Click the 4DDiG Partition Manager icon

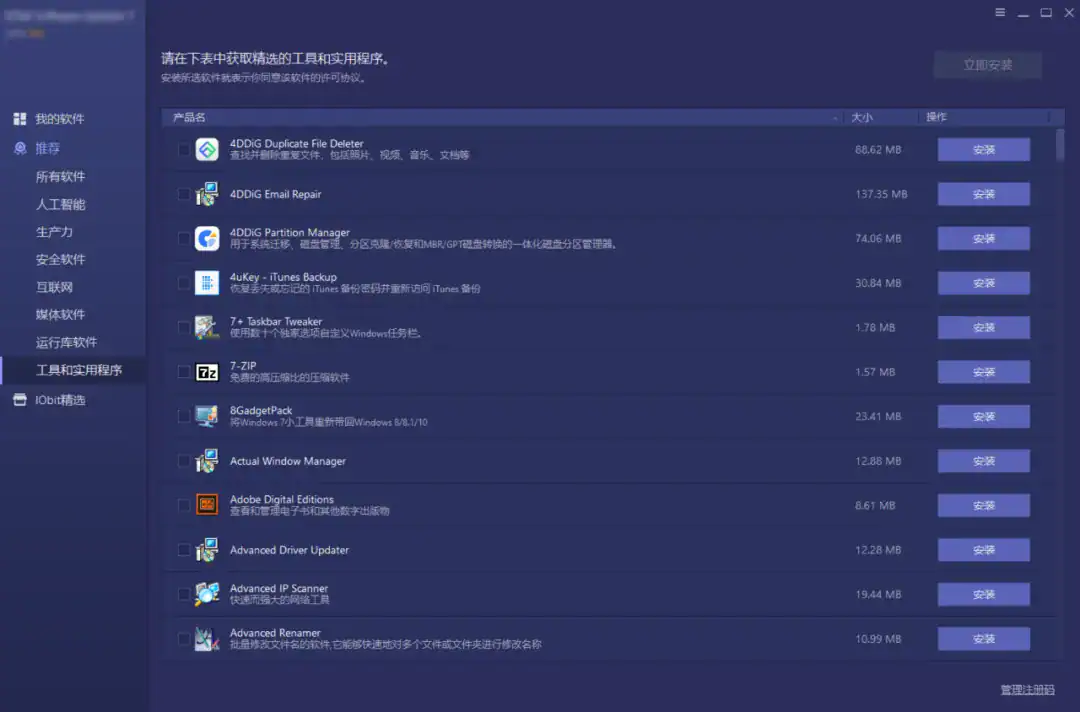207,238
